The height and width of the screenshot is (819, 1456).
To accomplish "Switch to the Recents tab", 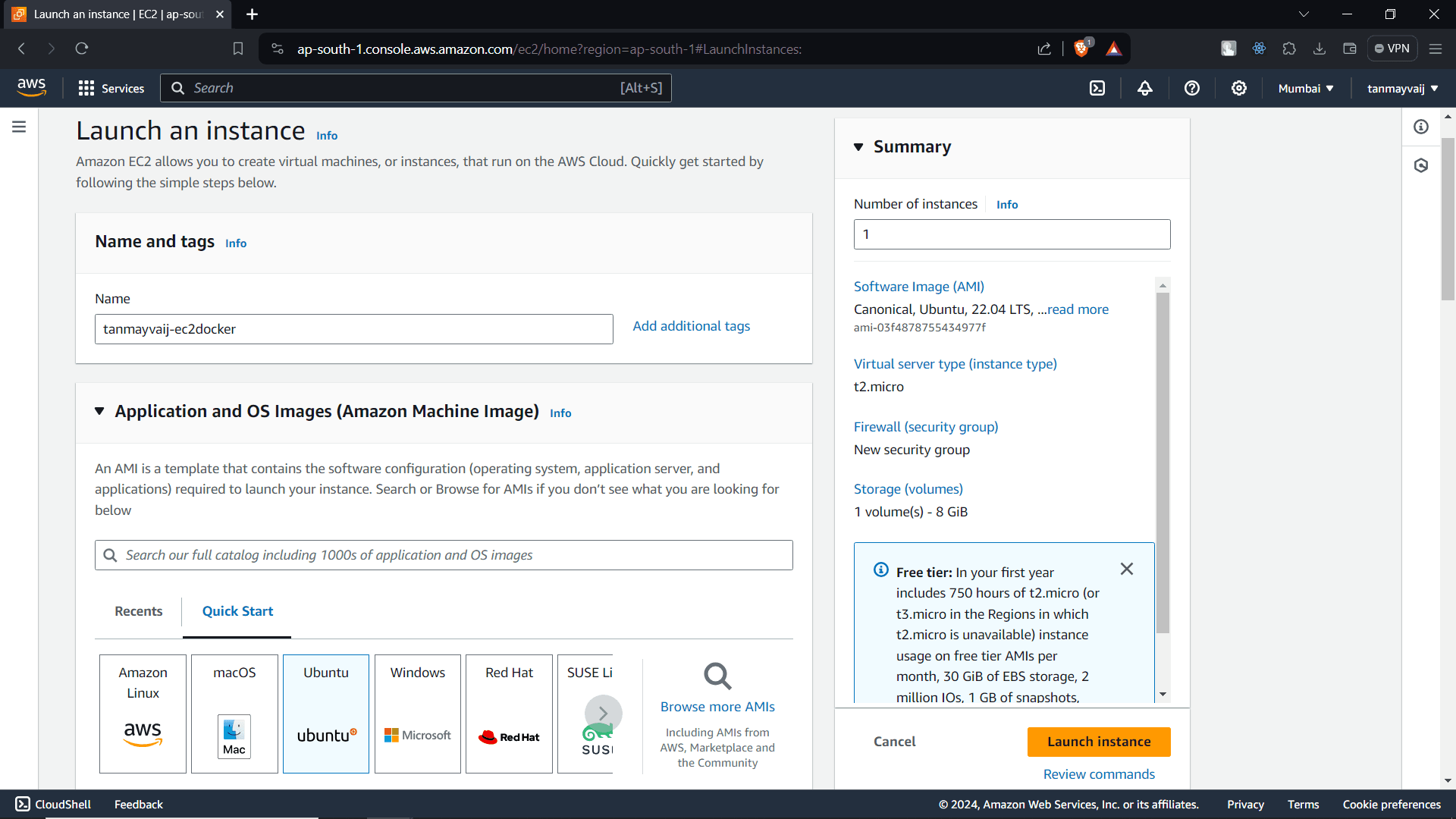I will pos(138,611).
